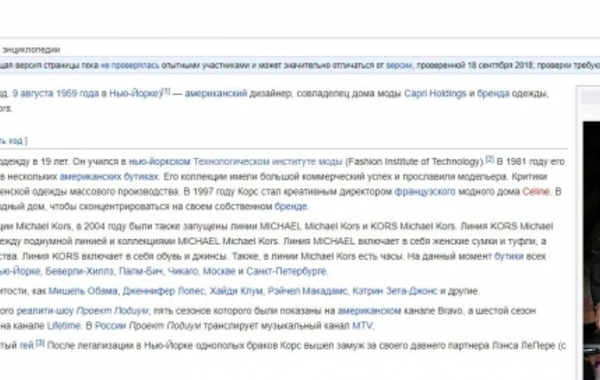This screenshot has width=600, height=380.
Task: Open the 'не проверялась' link in notice
Action: 130,65
